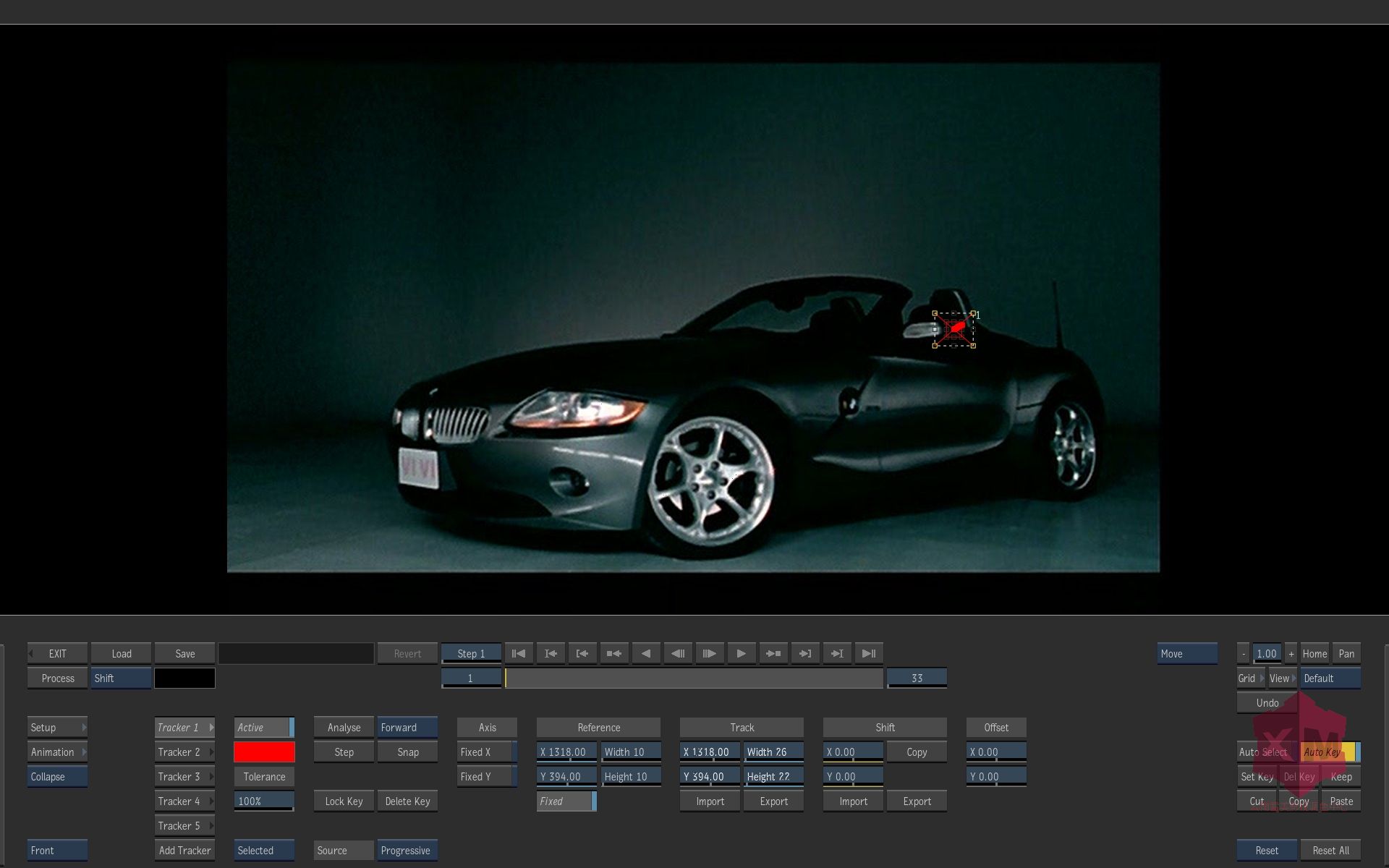Toggle the Auto Select button
1389x868 pixels.
[1267, 752]
